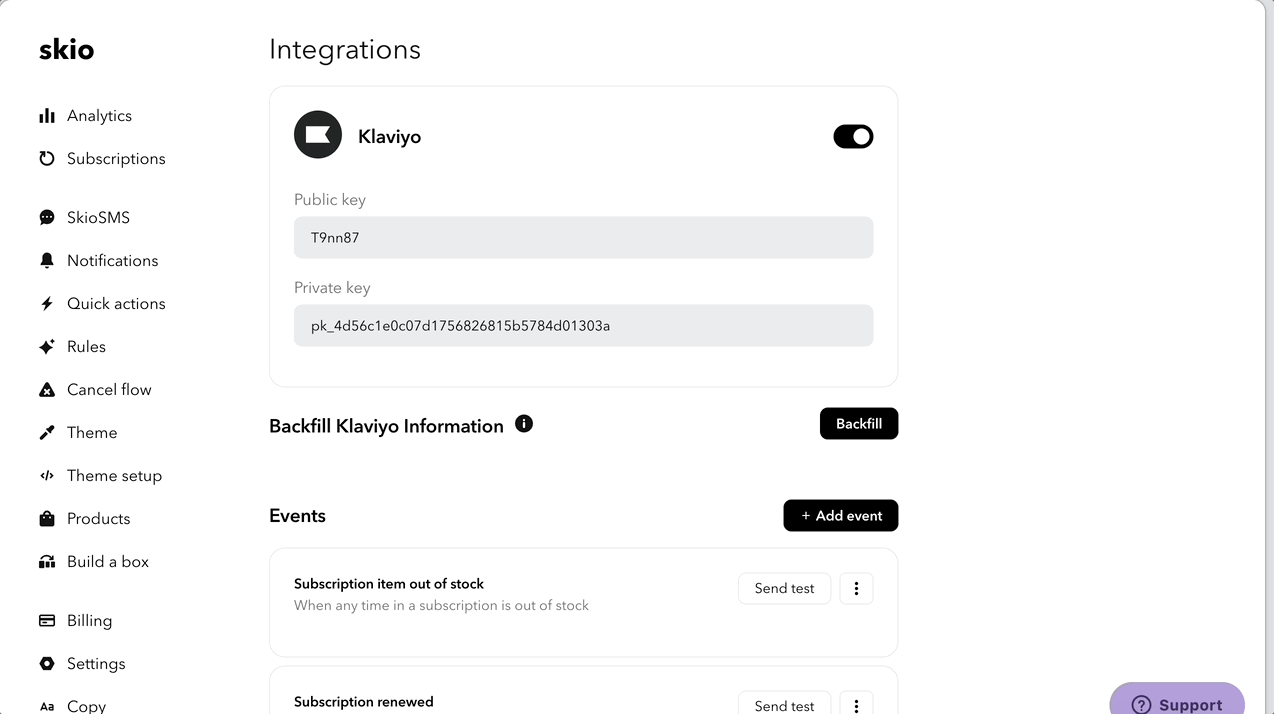
Task: Click the skio logo
Action: pos(66,48)
